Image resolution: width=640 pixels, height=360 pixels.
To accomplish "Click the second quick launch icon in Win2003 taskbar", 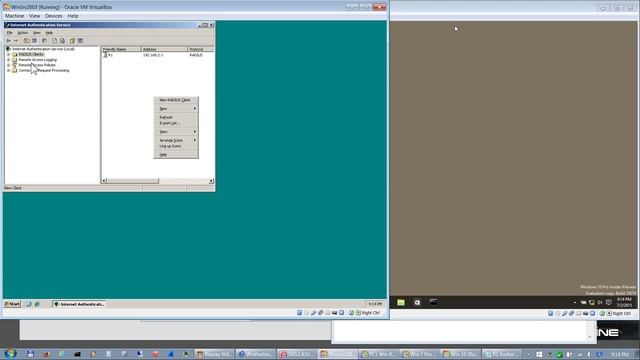I will (37, 304).
